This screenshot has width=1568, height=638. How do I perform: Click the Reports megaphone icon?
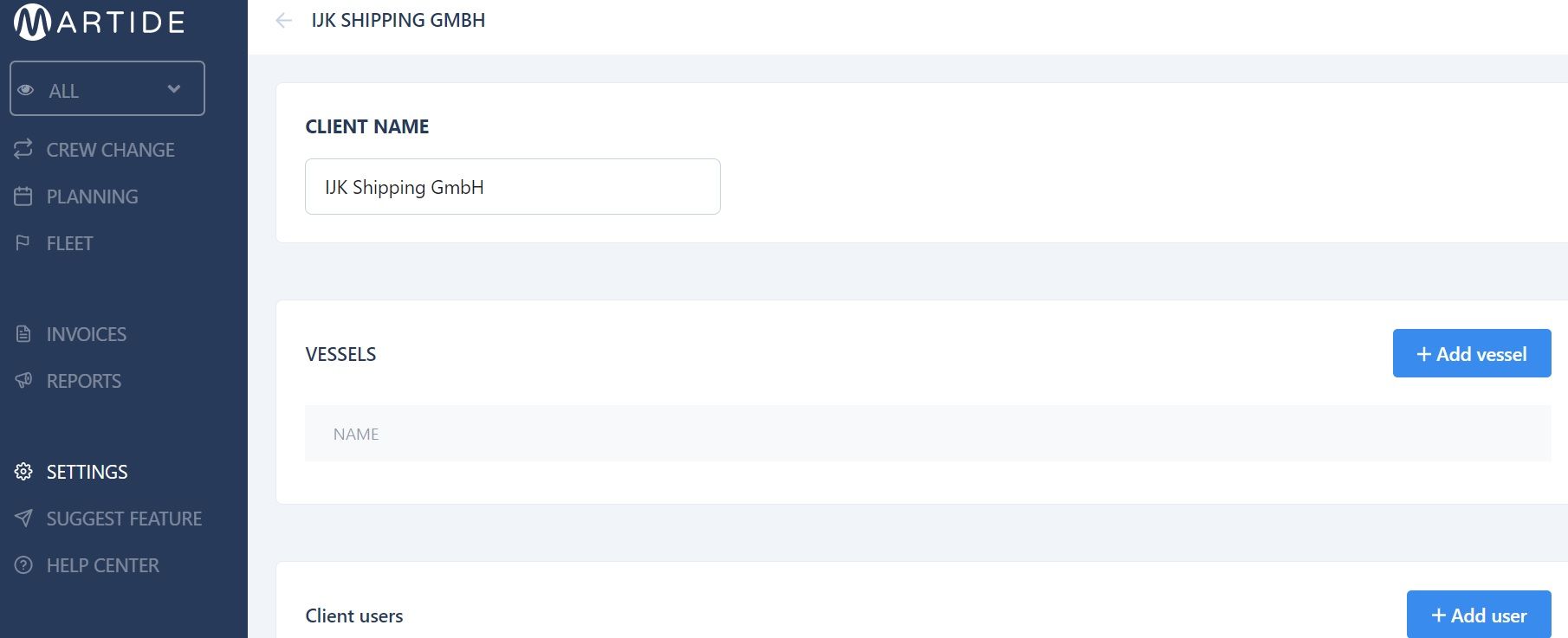[23, 380]
